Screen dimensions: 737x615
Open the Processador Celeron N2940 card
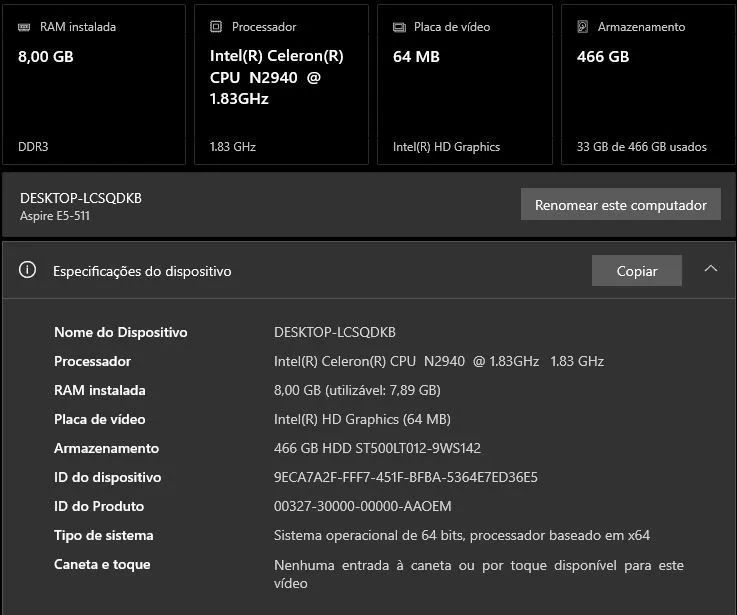point(281,85)
